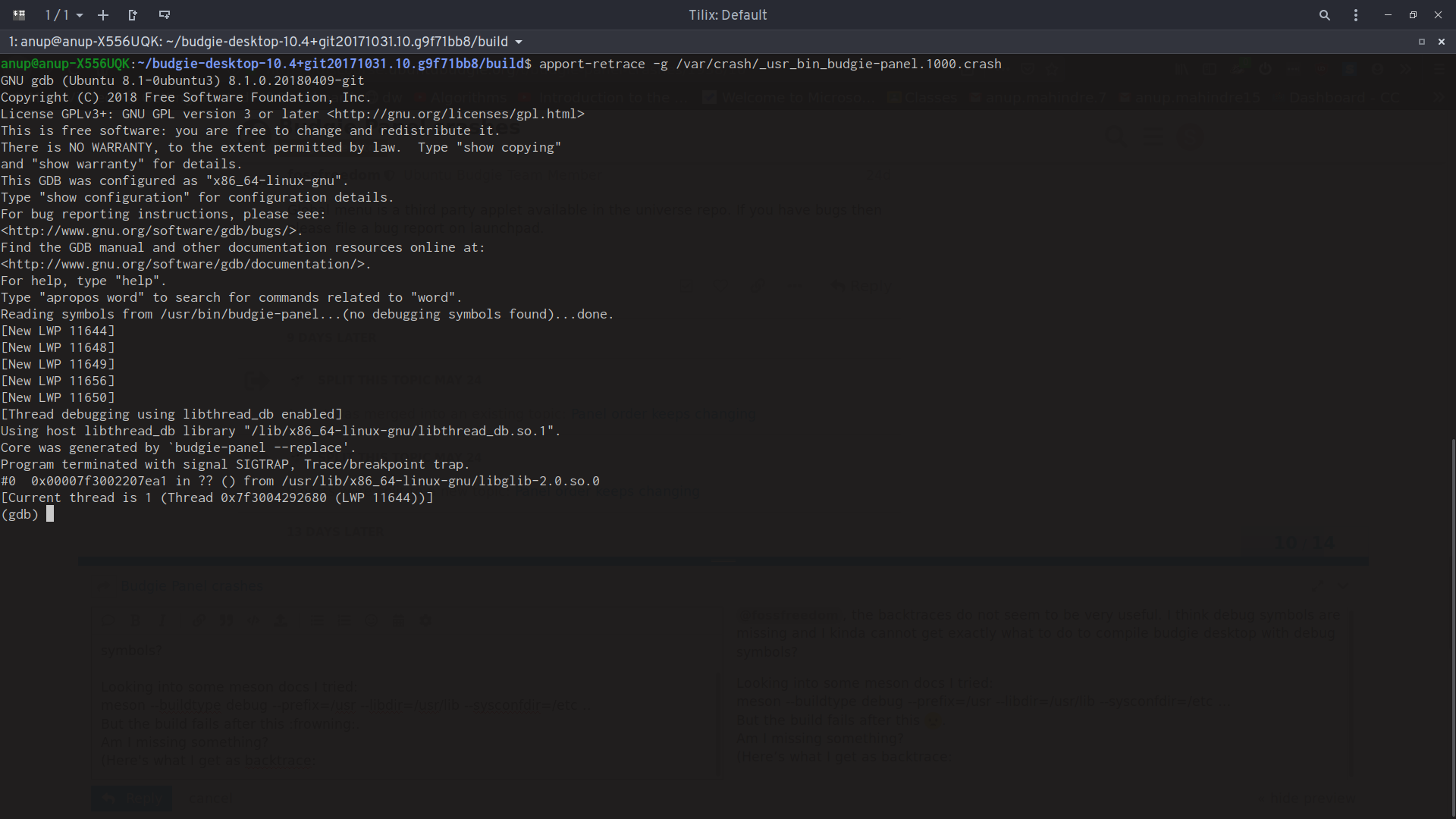
Task: Open the 1/1 session switcher dropdown
Action: click(x=64, y=14)
